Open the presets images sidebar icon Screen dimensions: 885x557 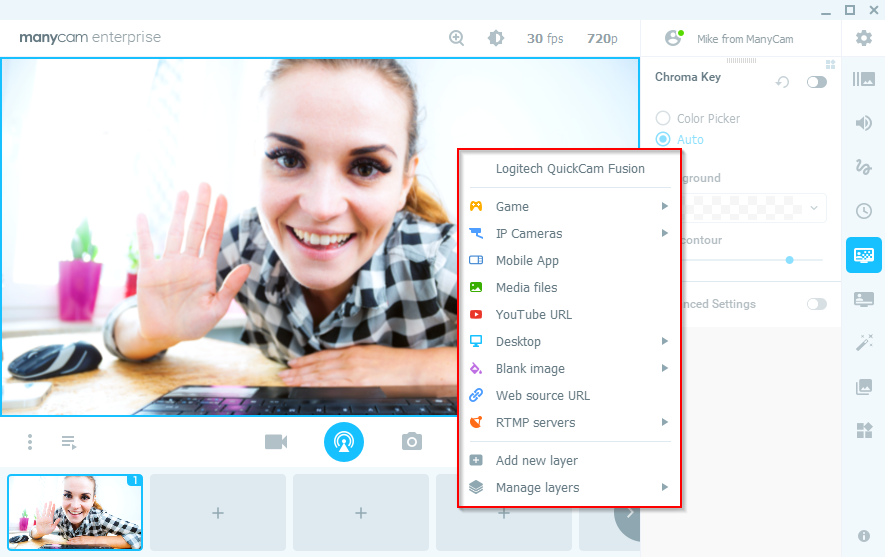click(x=864, y=80)
